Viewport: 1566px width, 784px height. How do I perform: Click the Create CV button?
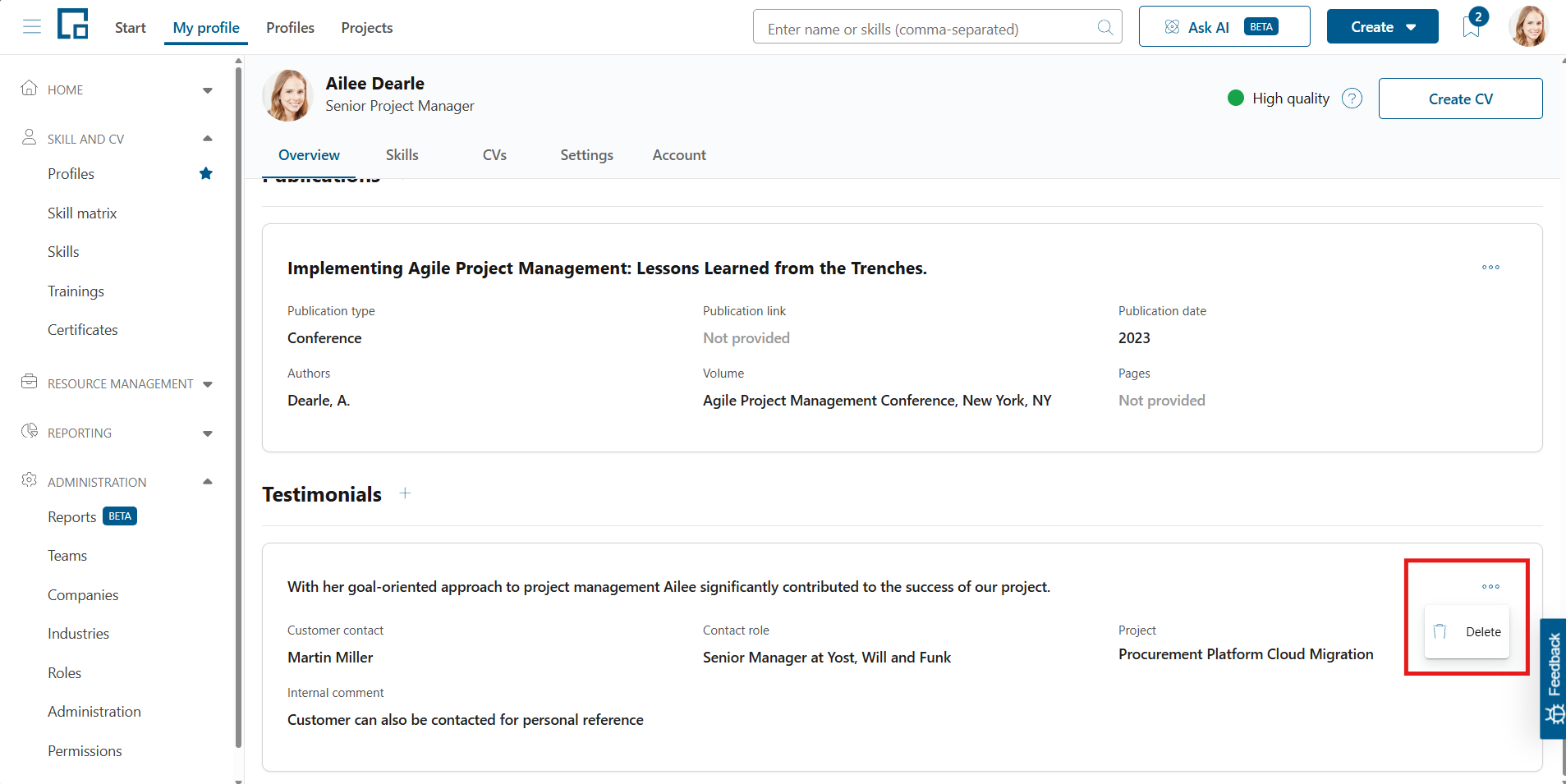tap(1460, 99)
